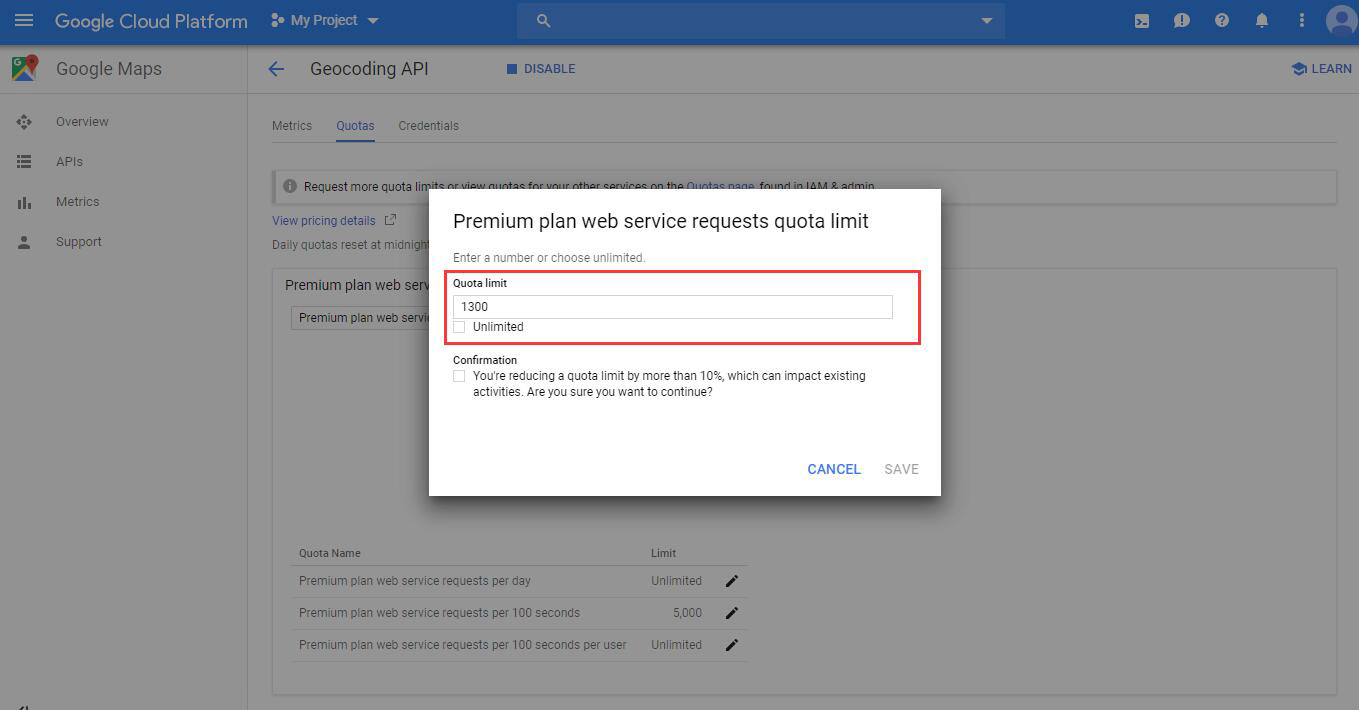Viewport: 1359px width, 710px height.
Task: Open the help question mark icon
Action: (1222, 20)
